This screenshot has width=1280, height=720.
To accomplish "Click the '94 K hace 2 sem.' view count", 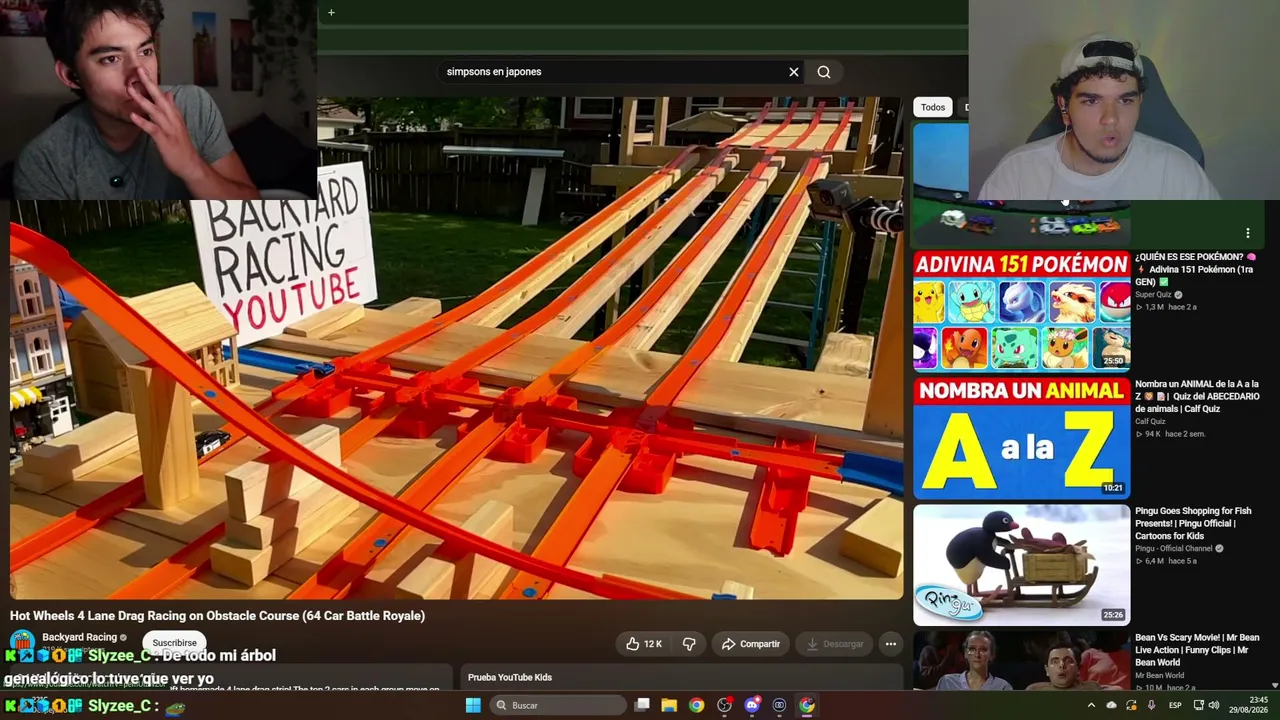I will [1170, 434].
